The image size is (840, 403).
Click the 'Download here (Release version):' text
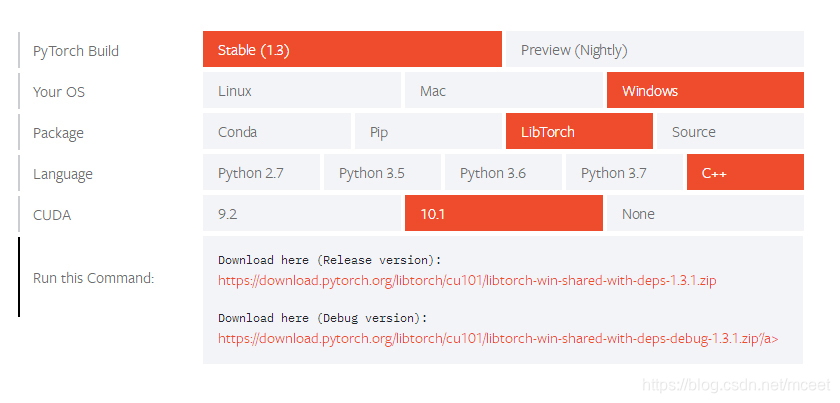[329, 260]
